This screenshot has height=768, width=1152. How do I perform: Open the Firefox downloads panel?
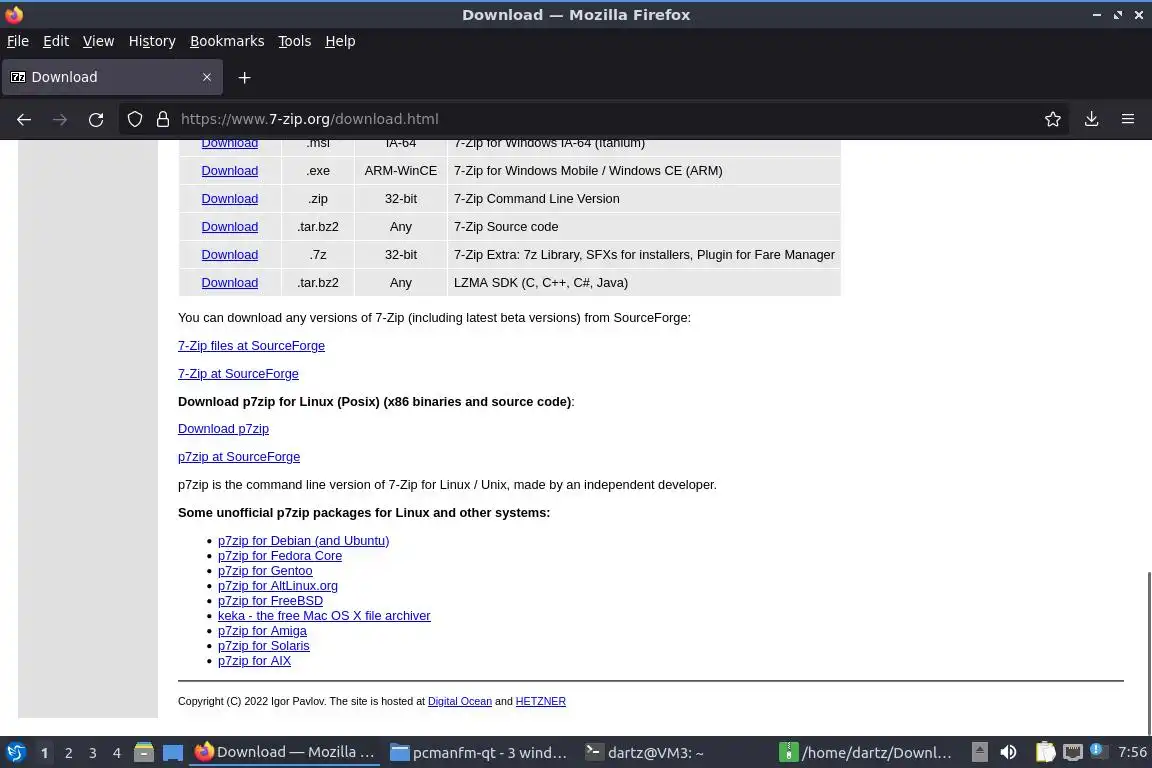[1091, 119]
